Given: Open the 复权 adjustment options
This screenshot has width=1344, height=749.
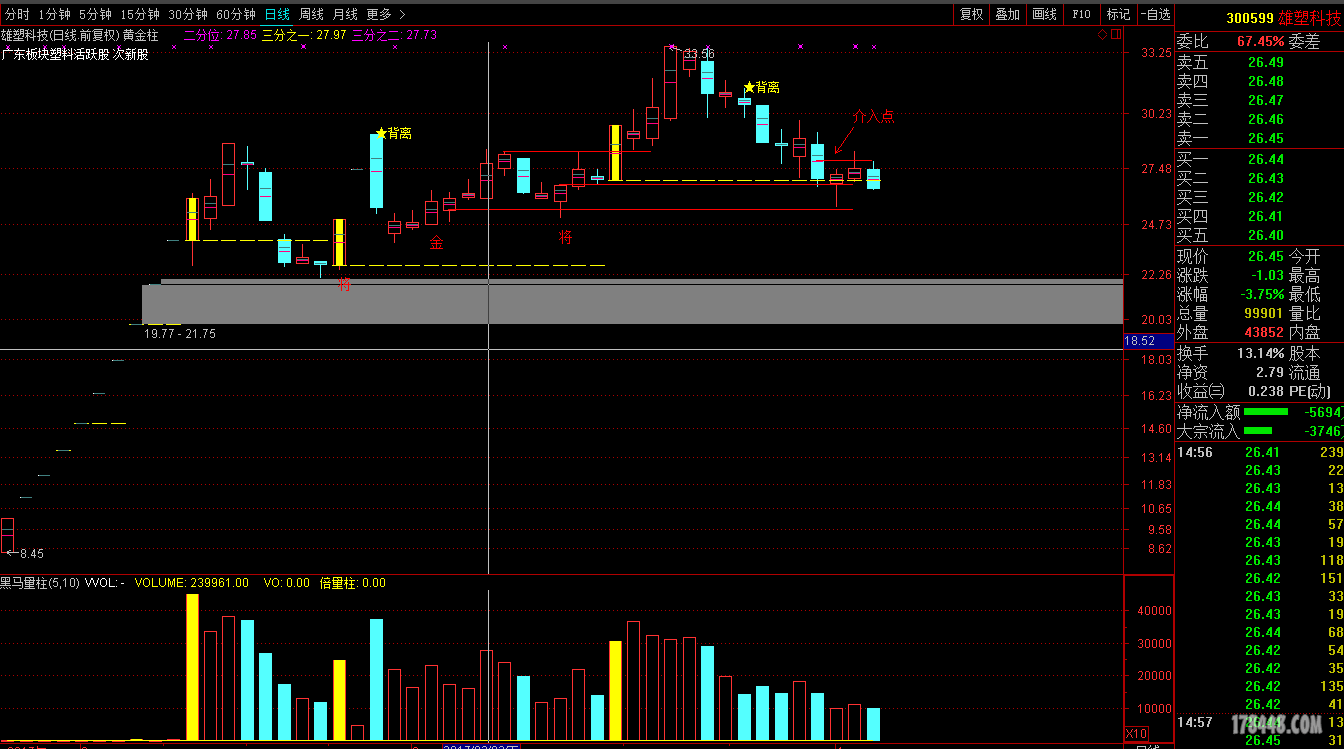Looking at the screenshot, I should (x=971, y=14).
